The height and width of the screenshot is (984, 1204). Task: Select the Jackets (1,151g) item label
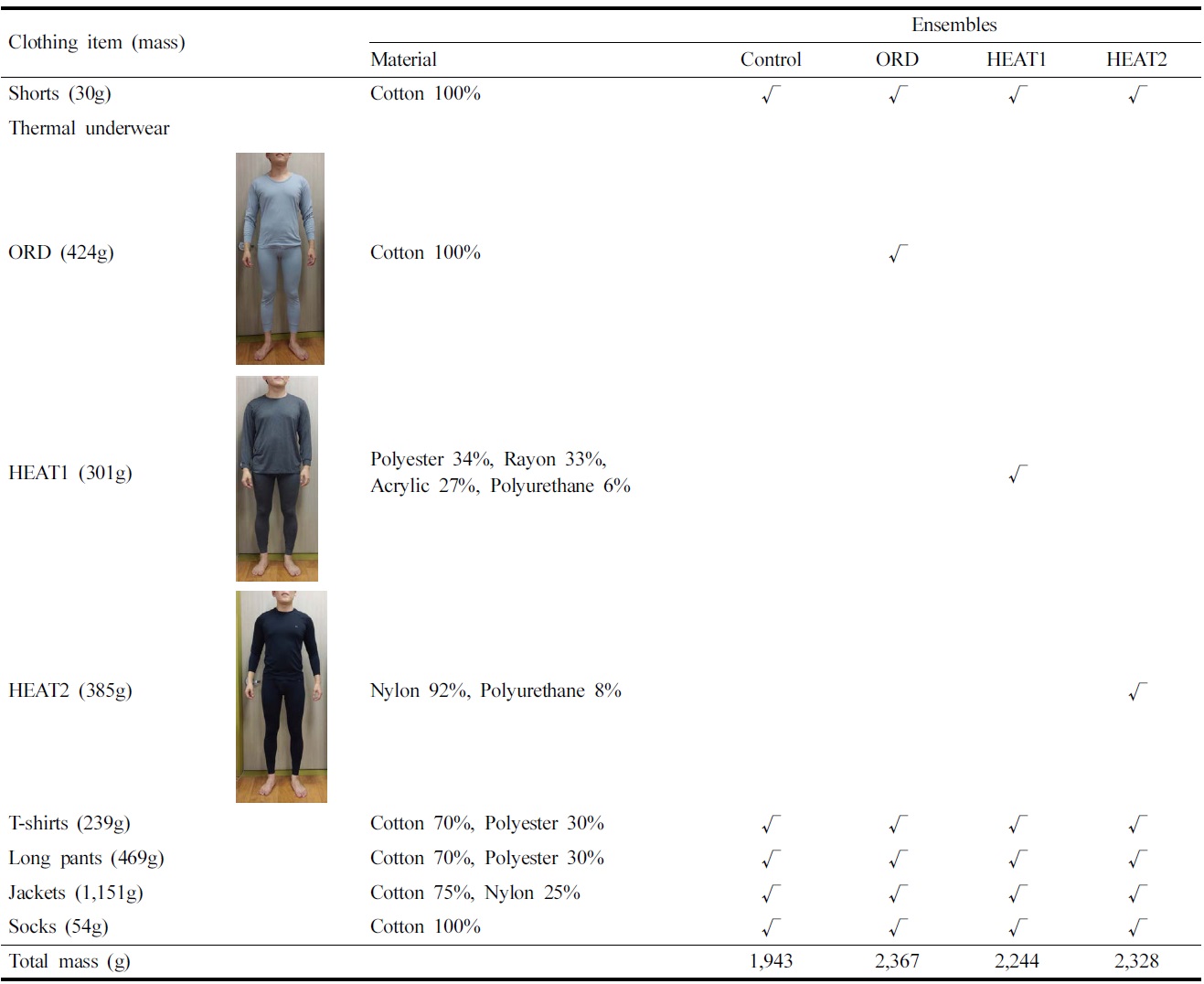coord(76,893)
